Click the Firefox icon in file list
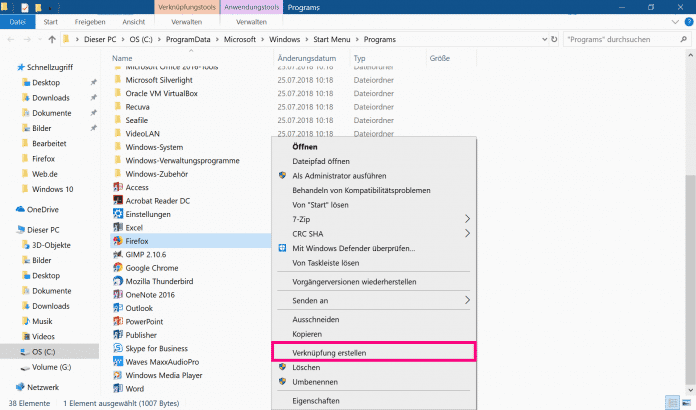 117,241
